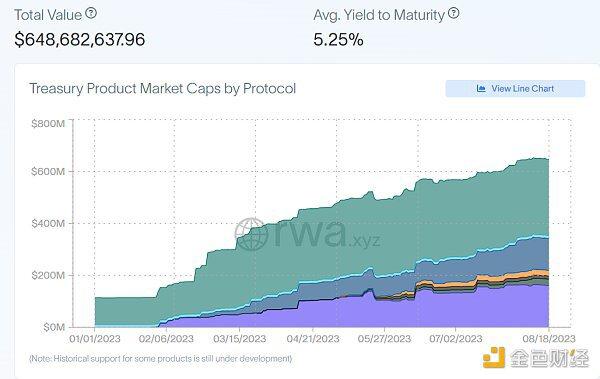Click the 01/01/2023 x-axis date label
This screenshot has height=379, width=600.
(x=95, y=339)
